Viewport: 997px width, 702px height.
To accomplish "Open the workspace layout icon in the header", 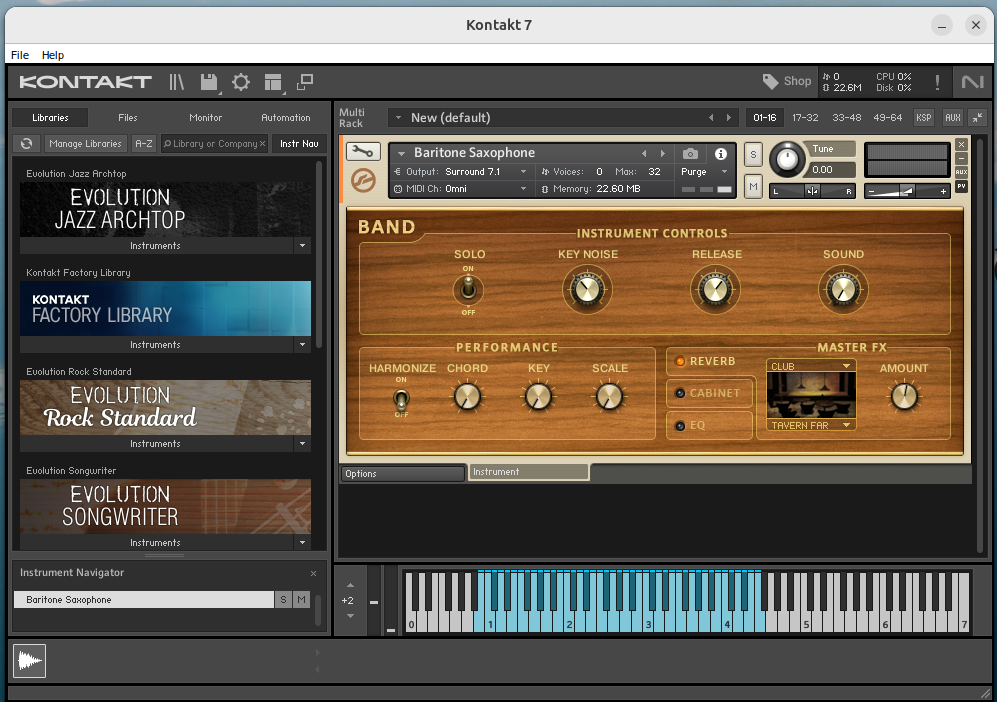I will 273,82.
